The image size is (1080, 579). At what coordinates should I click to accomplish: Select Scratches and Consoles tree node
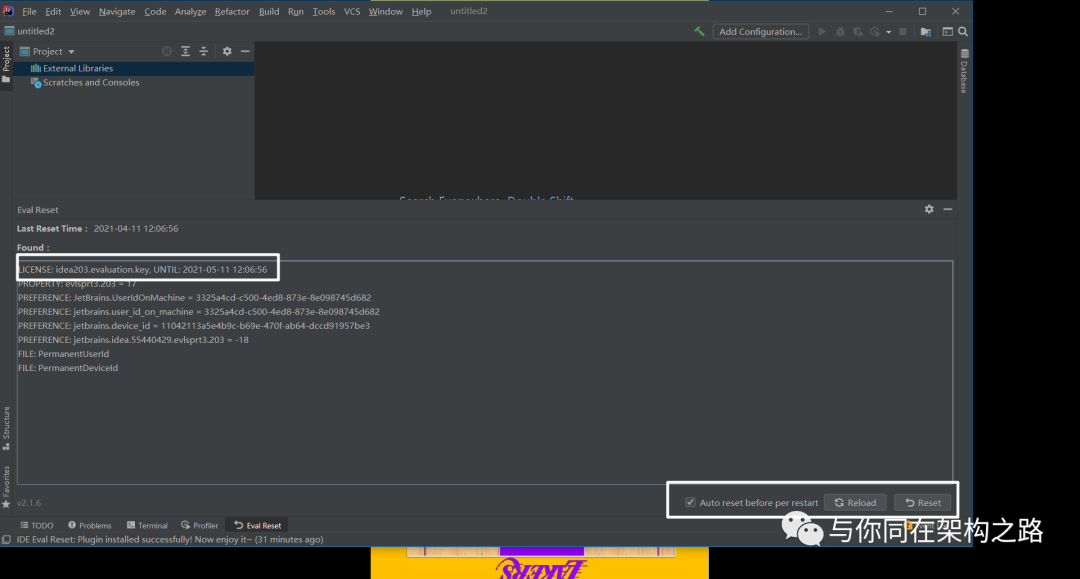tap(90, 83)
